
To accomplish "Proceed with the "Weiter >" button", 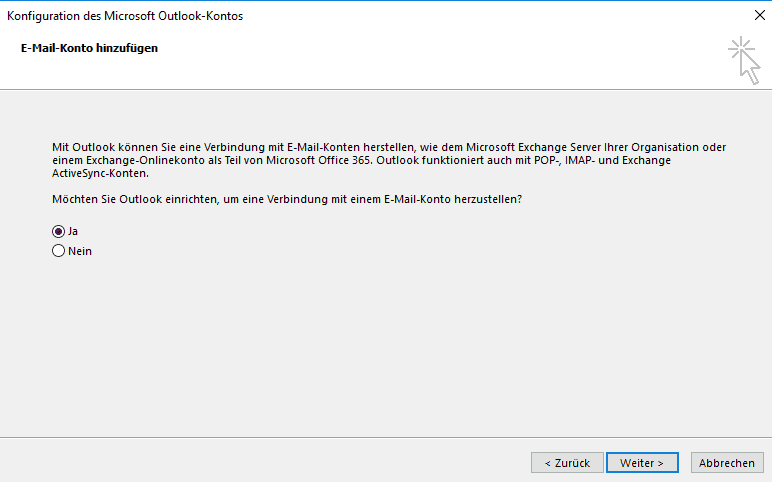I will [642, 463].
